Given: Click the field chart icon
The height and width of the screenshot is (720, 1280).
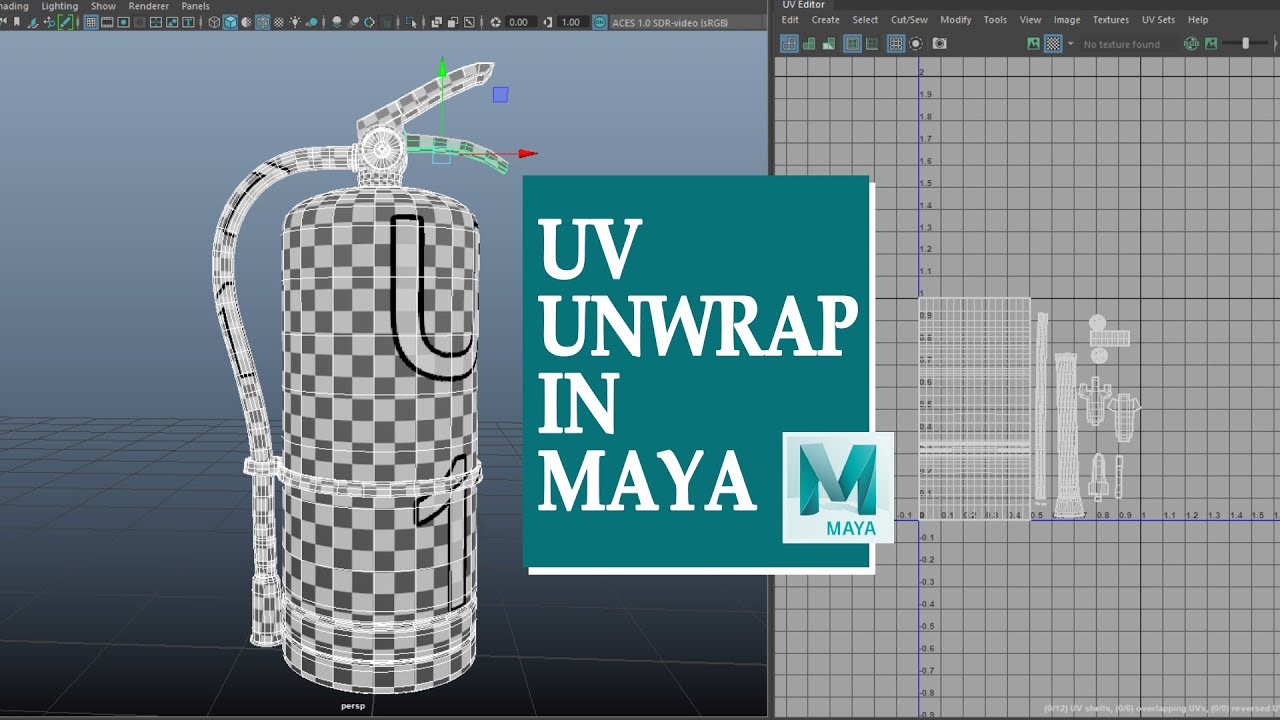Looking at the screenshot, I should pyautogui.click(x=156, y=22).
